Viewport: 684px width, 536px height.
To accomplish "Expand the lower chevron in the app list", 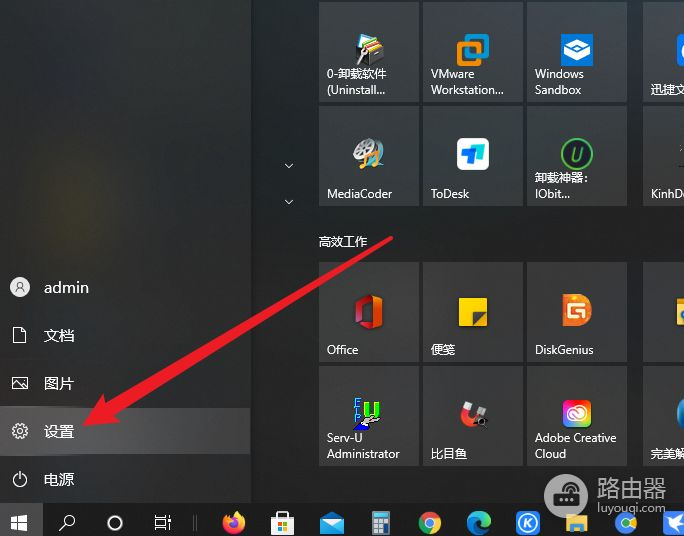I will click(x=289, y=202).
